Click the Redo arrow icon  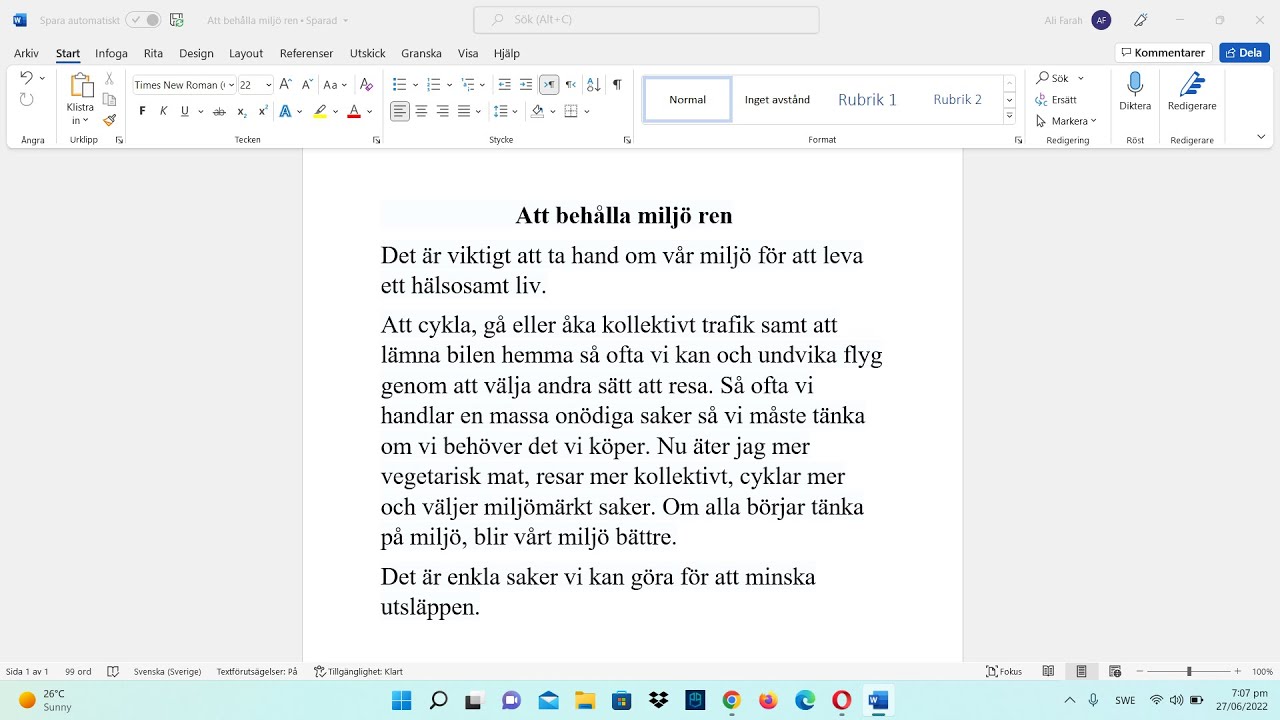(x=27, y=99)
